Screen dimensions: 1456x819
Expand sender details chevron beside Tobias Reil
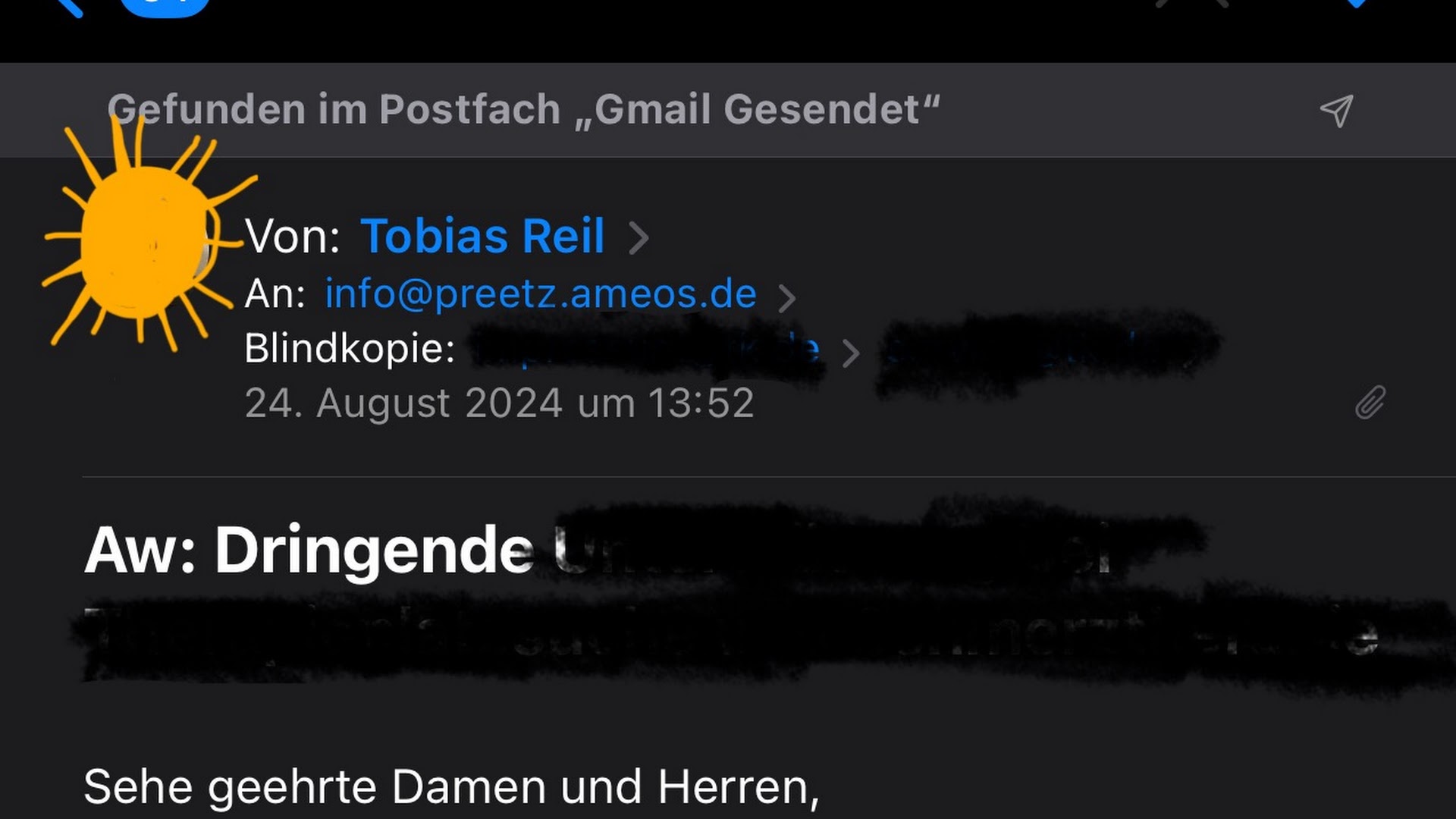[x=639, y=237]
